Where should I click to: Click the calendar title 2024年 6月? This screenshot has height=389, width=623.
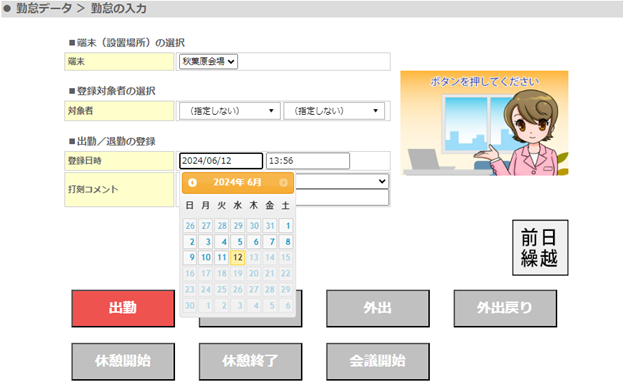(237, 182)
